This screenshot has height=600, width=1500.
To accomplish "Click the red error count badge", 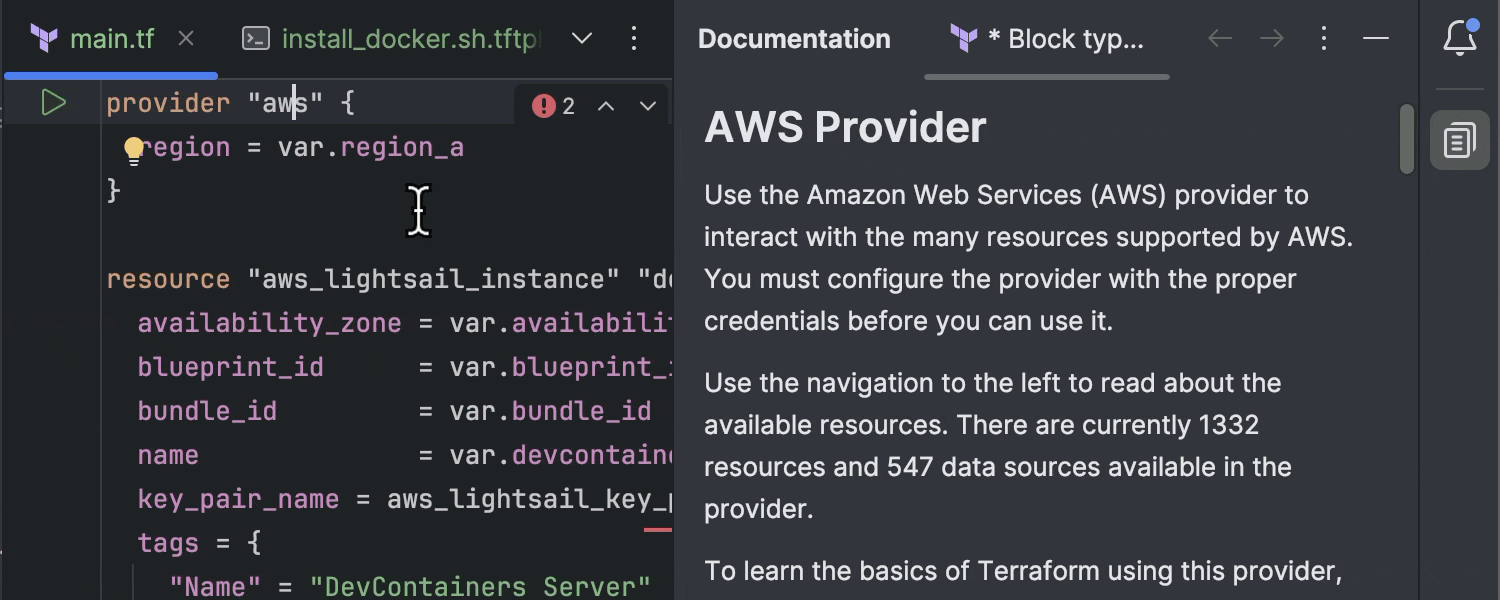I will pos(551,104).
